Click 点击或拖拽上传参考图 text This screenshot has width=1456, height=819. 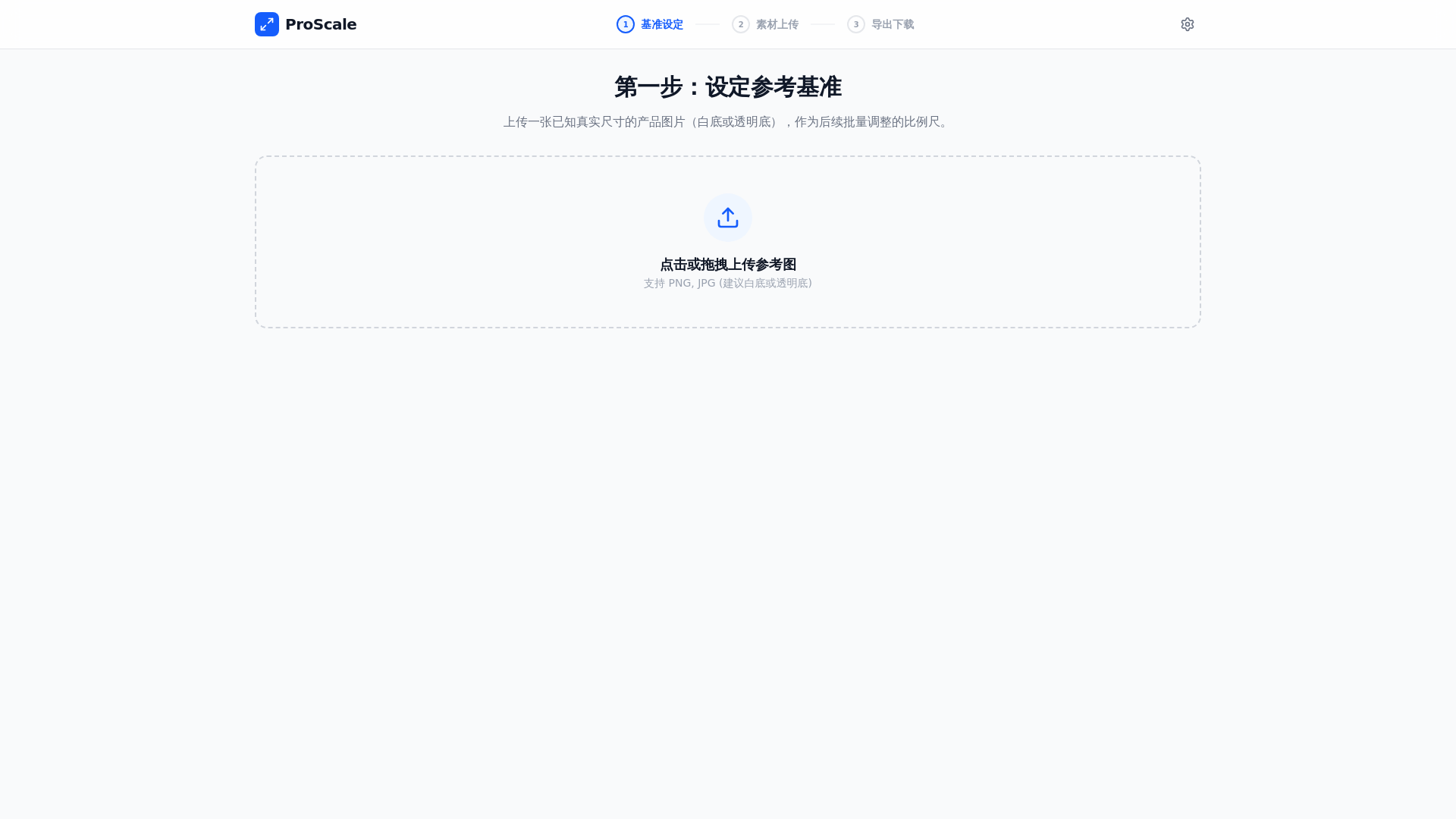[x=728, y=265]
